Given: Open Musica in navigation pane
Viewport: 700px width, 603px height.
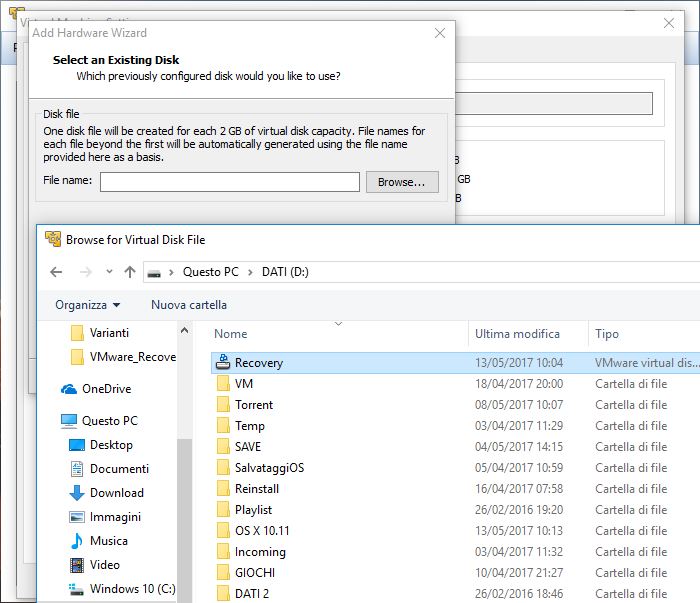Looking at the screenshot, I should [99, 541].
